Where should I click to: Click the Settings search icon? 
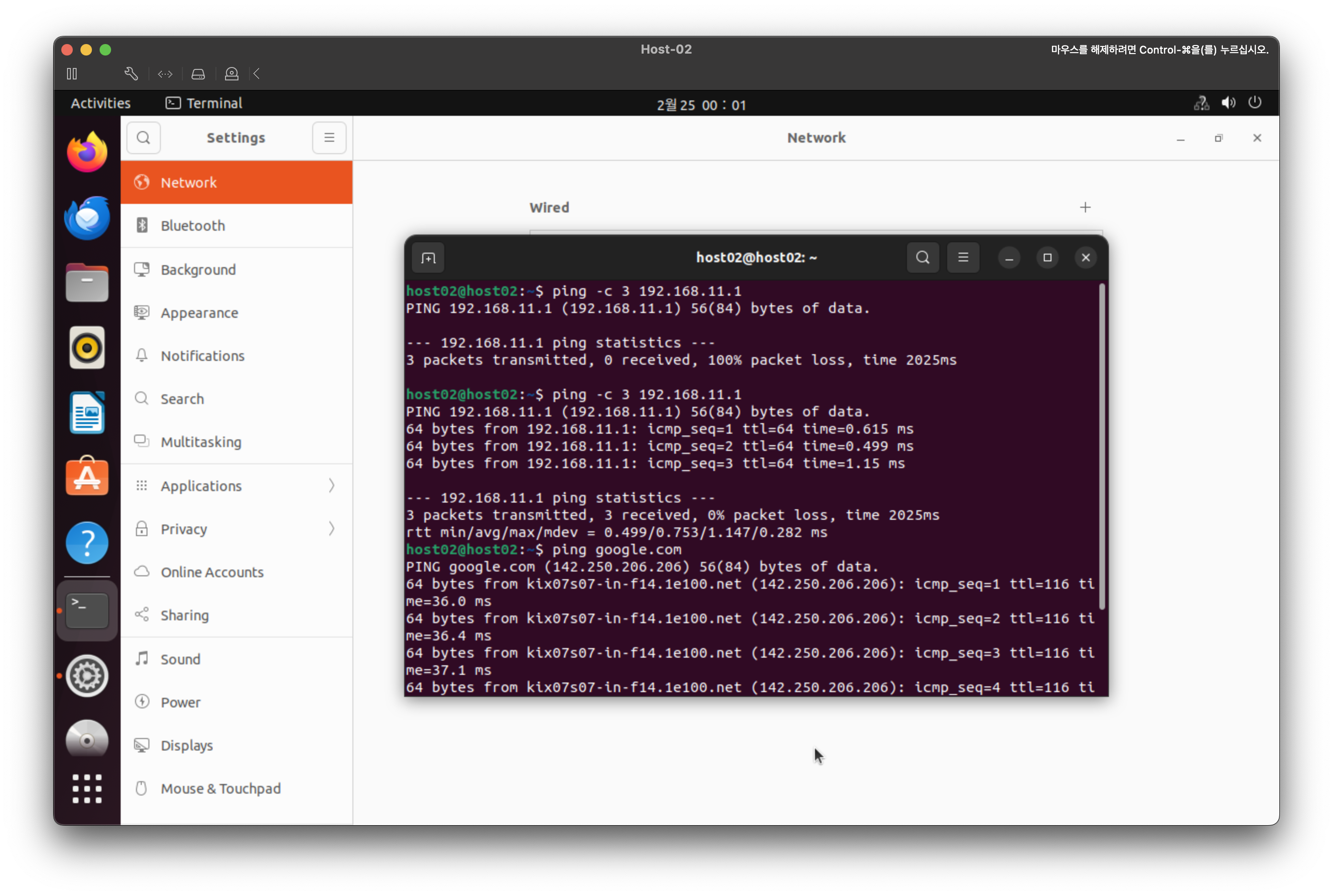click(x=144, y=138)
